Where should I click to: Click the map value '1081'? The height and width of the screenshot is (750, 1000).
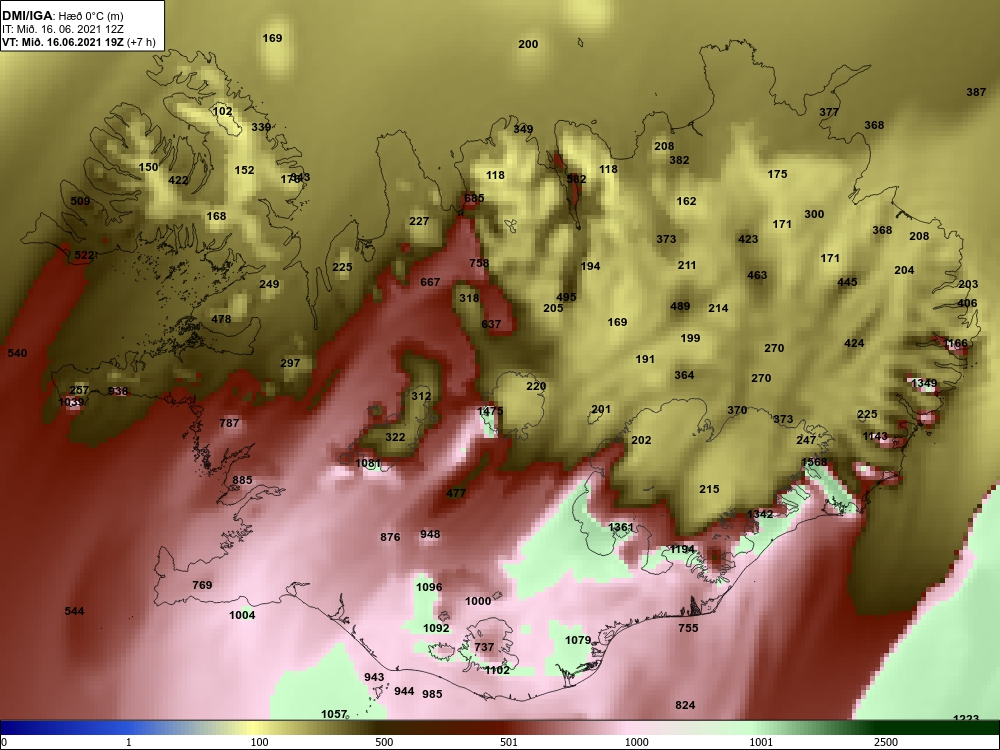pos(368,463)
